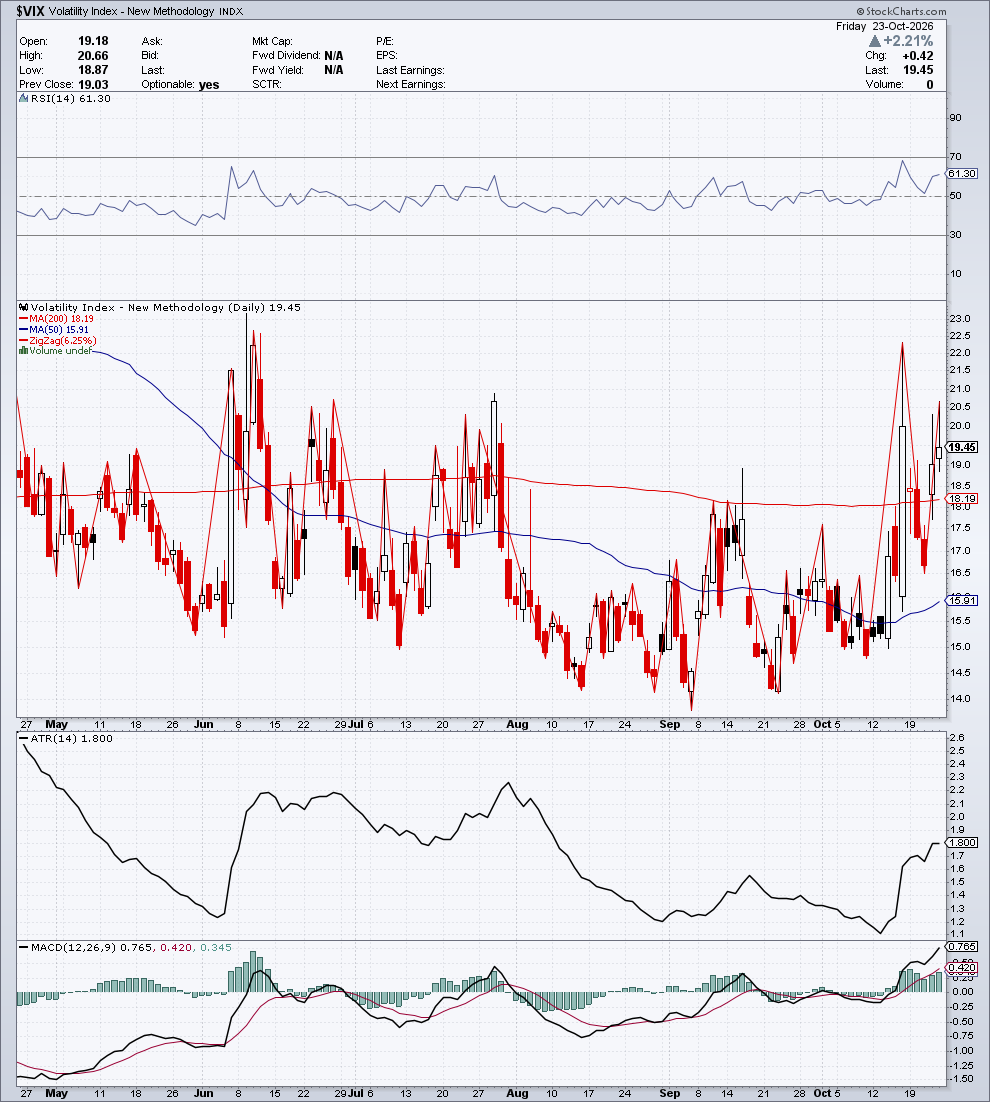Screen dimensions: 990x1102
Task: Click the volume bars icon beside Volume undef
Action: point(23,350)
